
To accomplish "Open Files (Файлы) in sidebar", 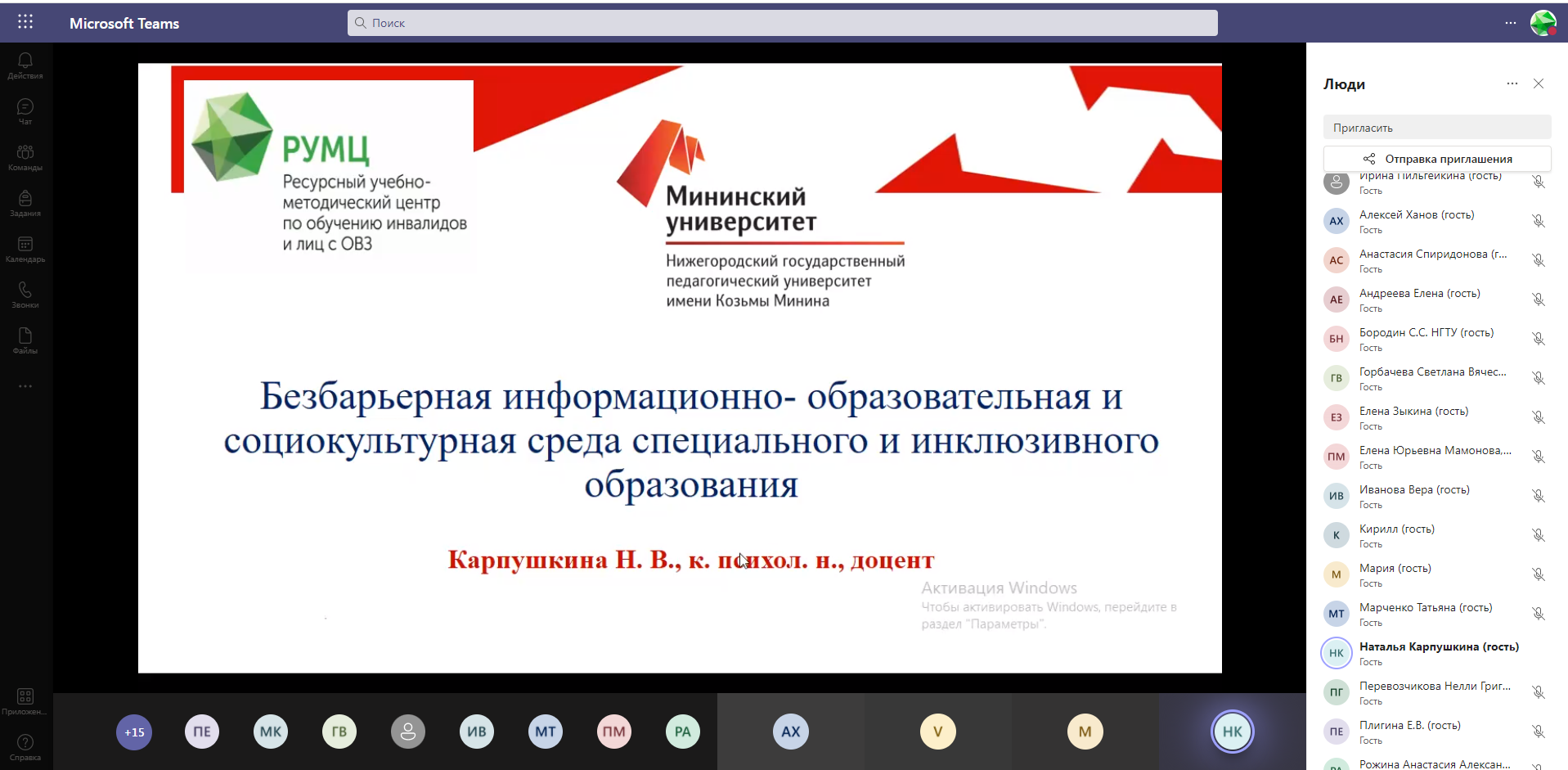I will click(x=25, y=340).
